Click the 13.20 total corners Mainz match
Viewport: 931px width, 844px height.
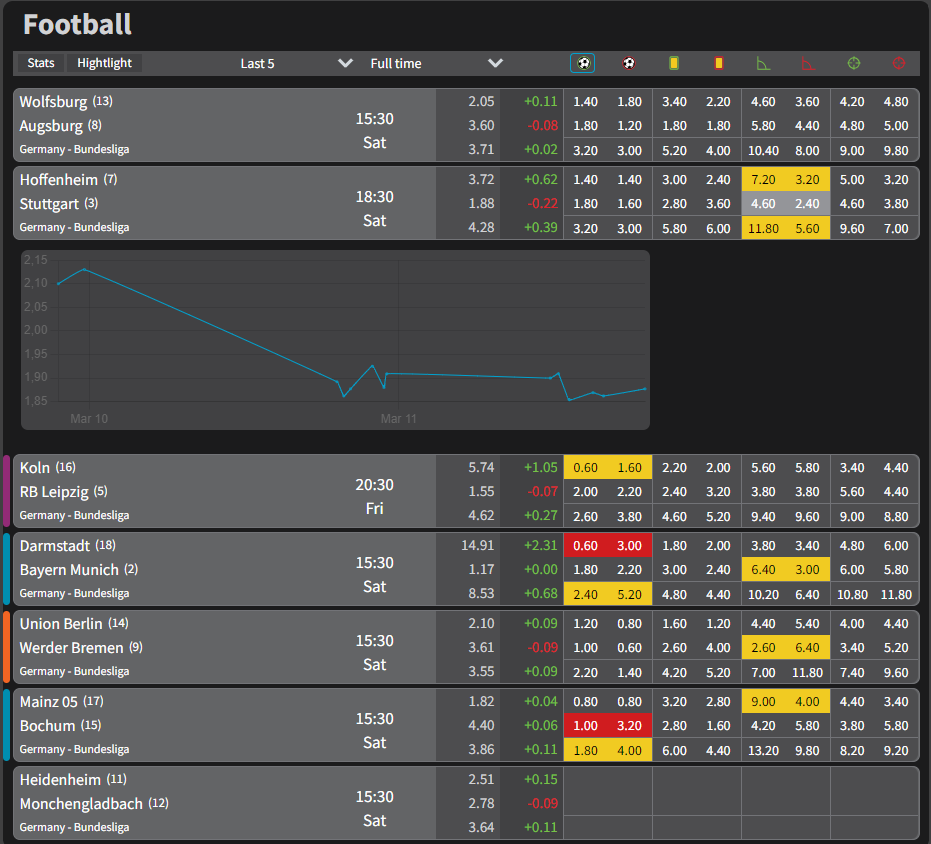click(763, 751)
